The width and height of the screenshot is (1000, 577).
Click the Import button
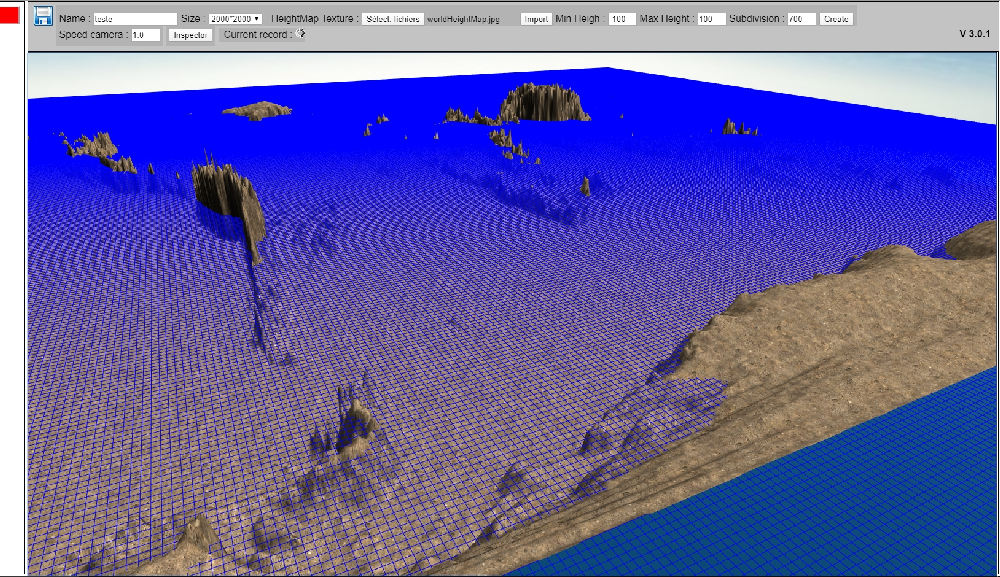536,19
